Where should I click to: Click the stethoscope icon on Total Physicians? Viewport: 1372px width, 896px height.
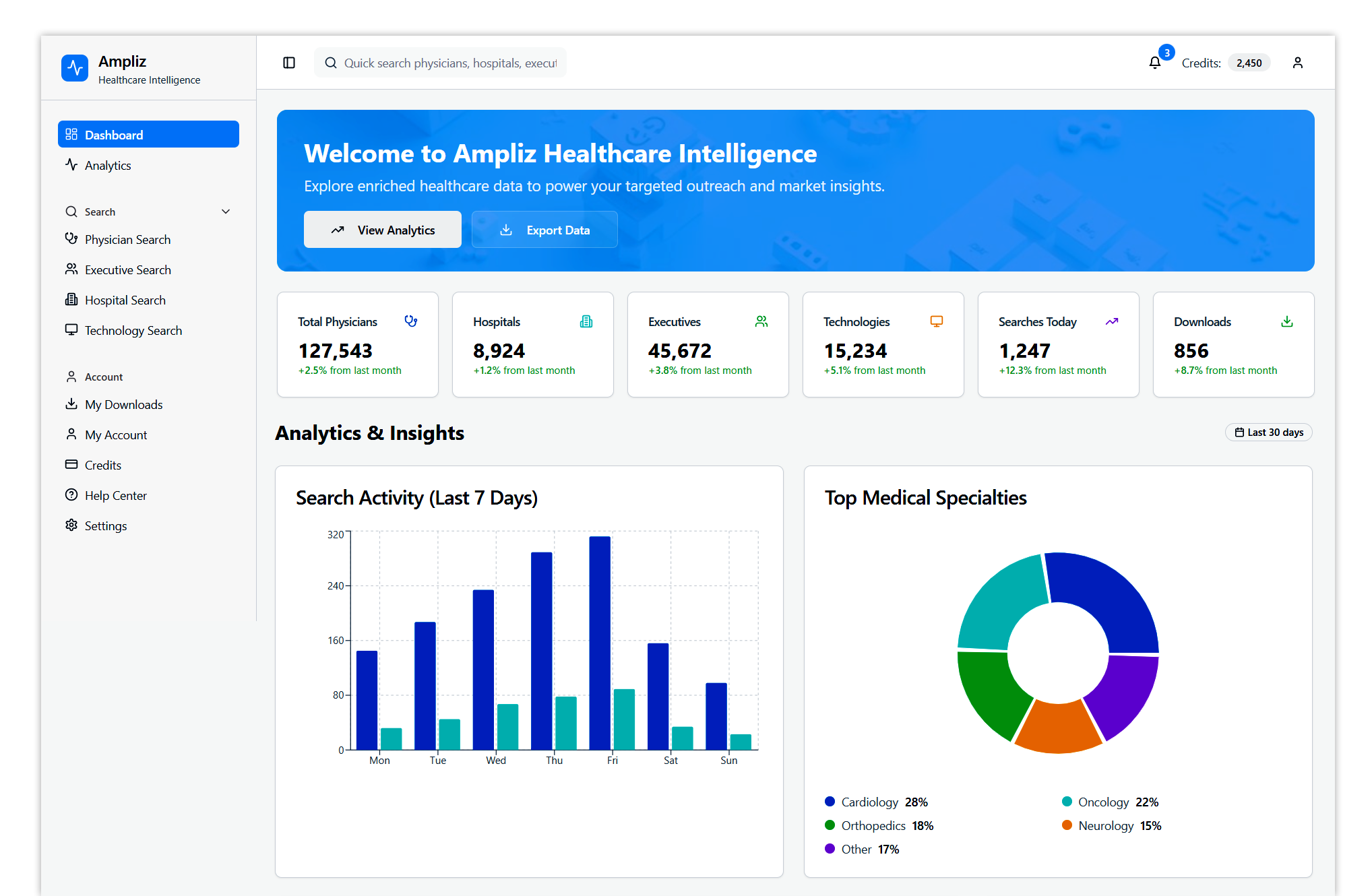click(x=411, y=321)
